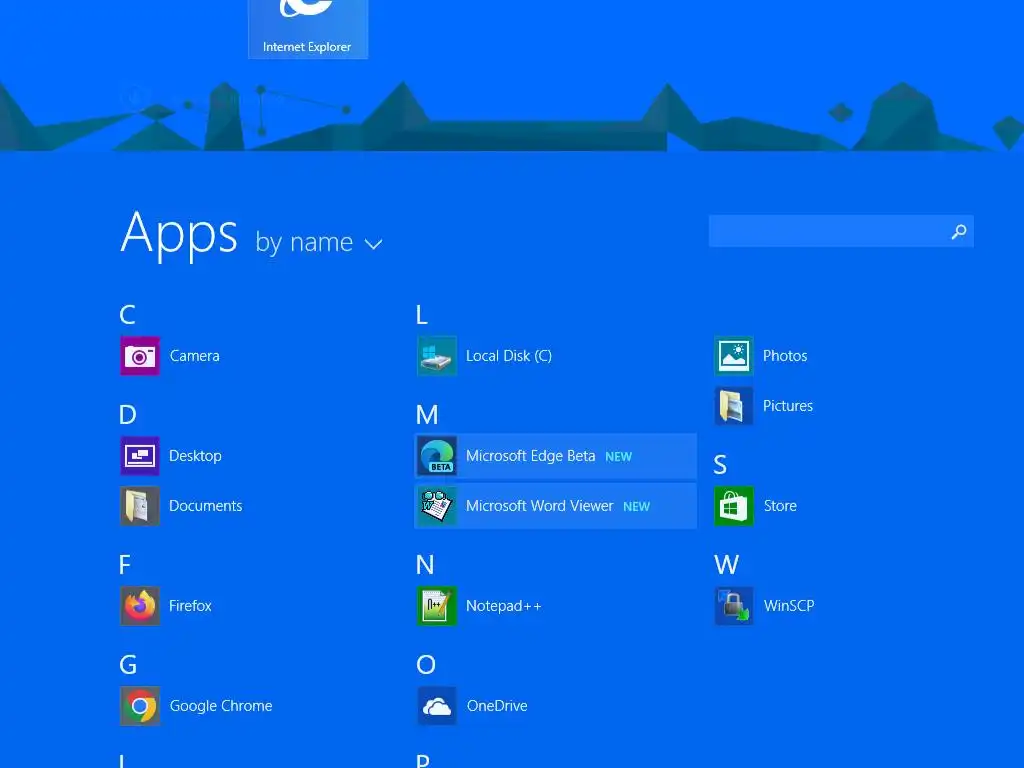This screenshot has height=768, width=1024.
Task: Launch Notepad++ from its icon
Action: pyautogui.click(x=437, y=606)
